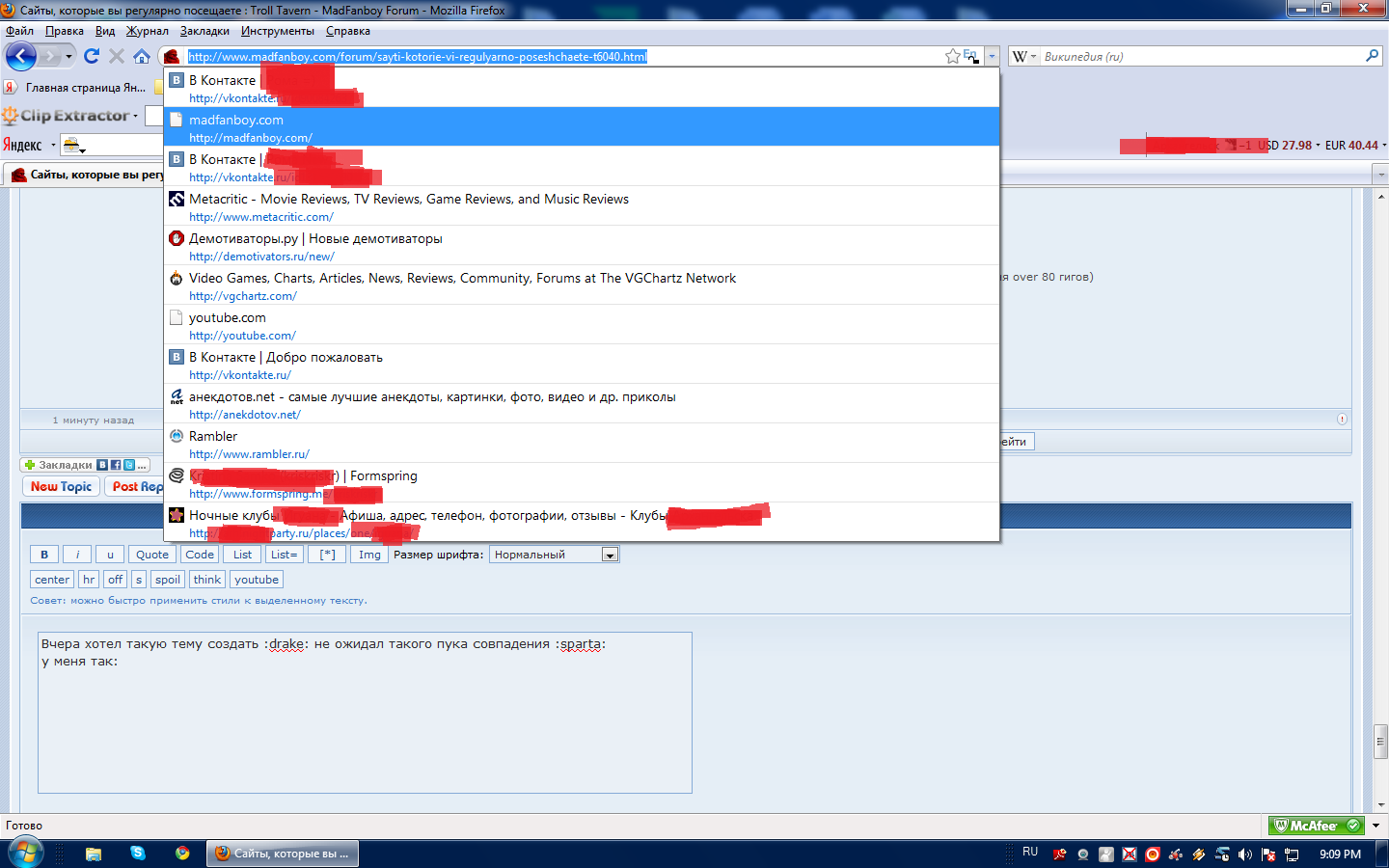Image resolution: width=1389 pixels, height=868 pixels.
Task: Launch Skype from the taskbar
Action: coord(138,853)
